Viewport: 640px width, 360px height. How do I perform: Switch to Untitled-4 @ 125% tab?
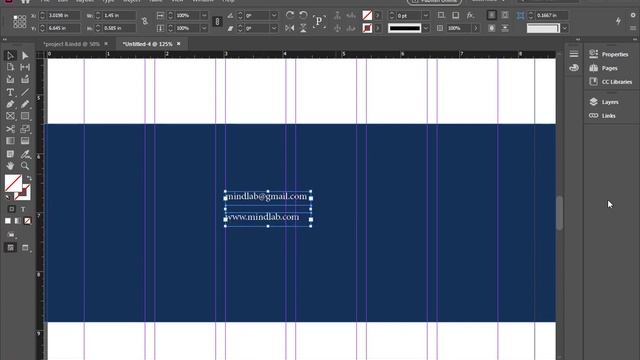click(147, 44)
